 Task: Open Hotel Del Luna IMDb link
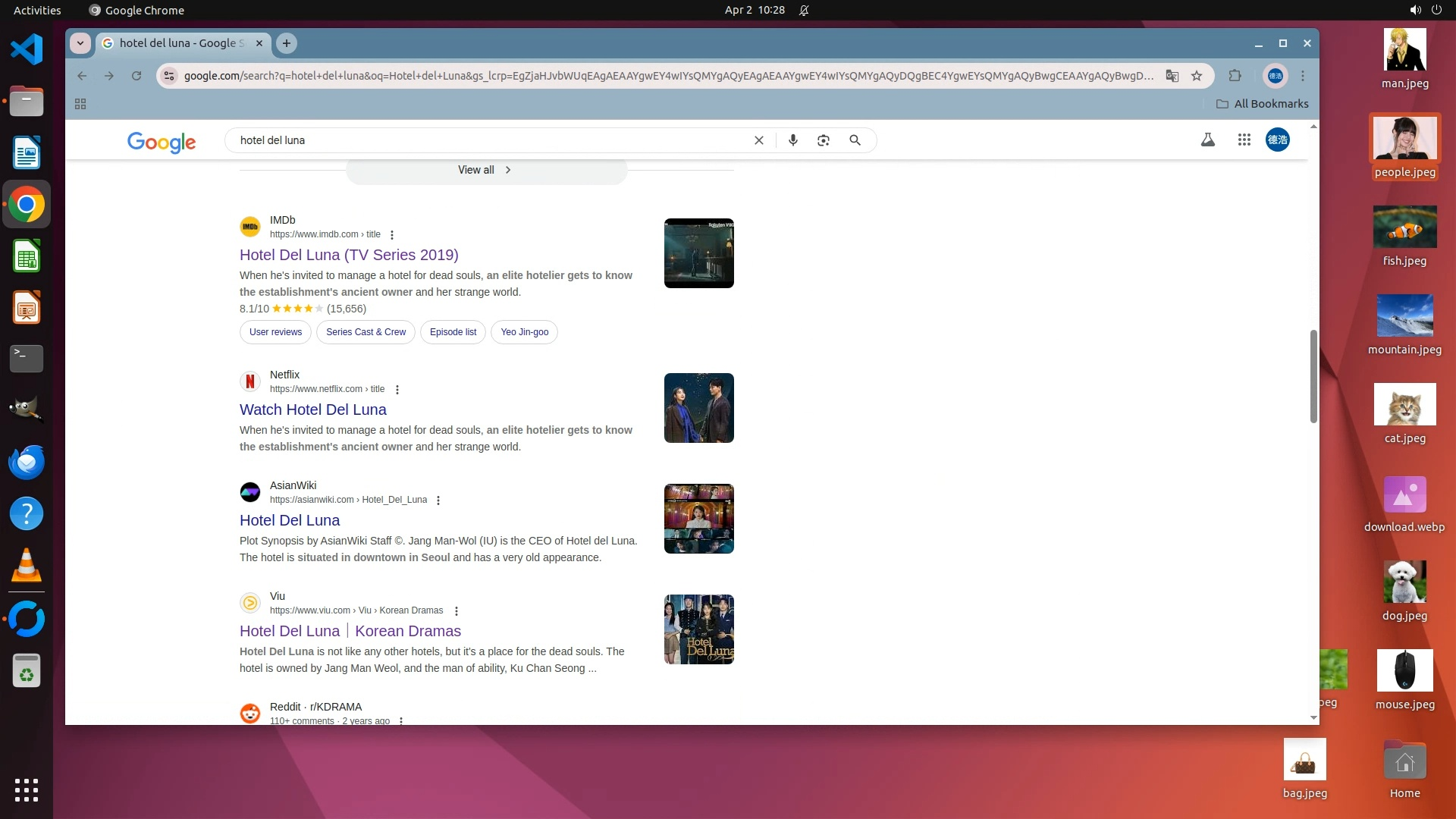pos(349,255)
